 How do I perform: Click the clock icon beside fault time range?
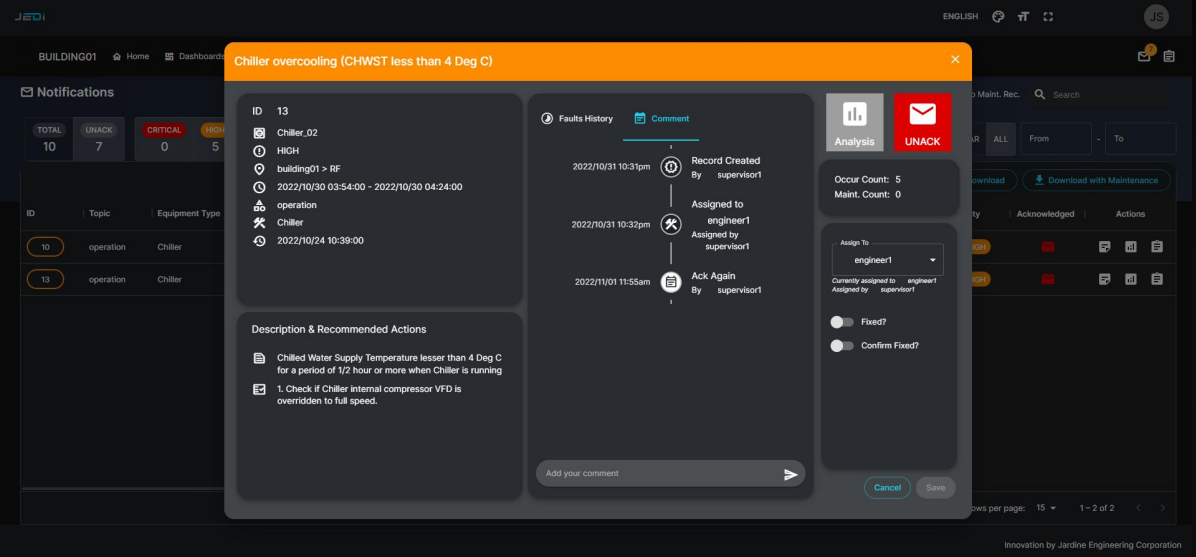259,187
